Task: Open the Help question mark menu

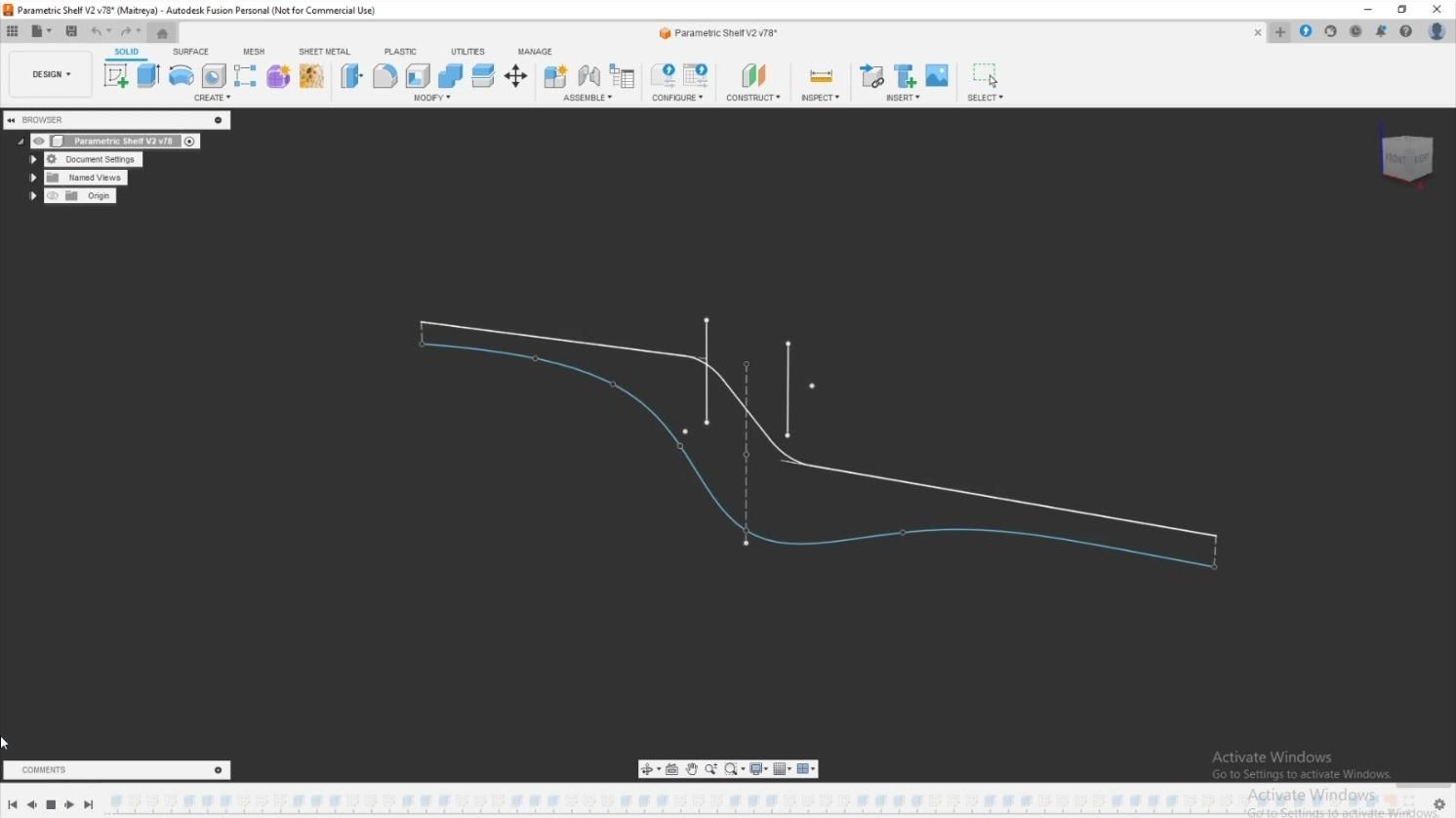Action: click(x=1405, y=31)
